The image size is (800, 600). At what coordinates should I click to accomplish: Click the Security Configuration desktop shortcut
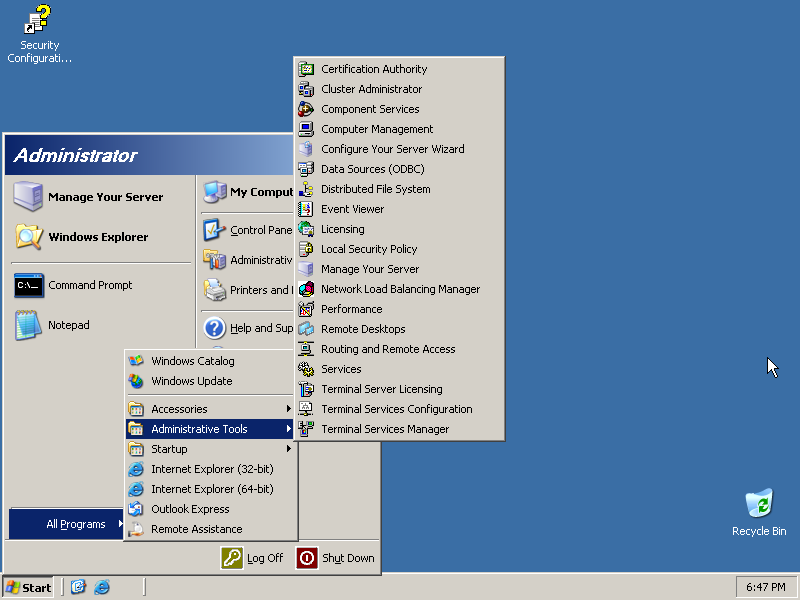coord(39,20)
